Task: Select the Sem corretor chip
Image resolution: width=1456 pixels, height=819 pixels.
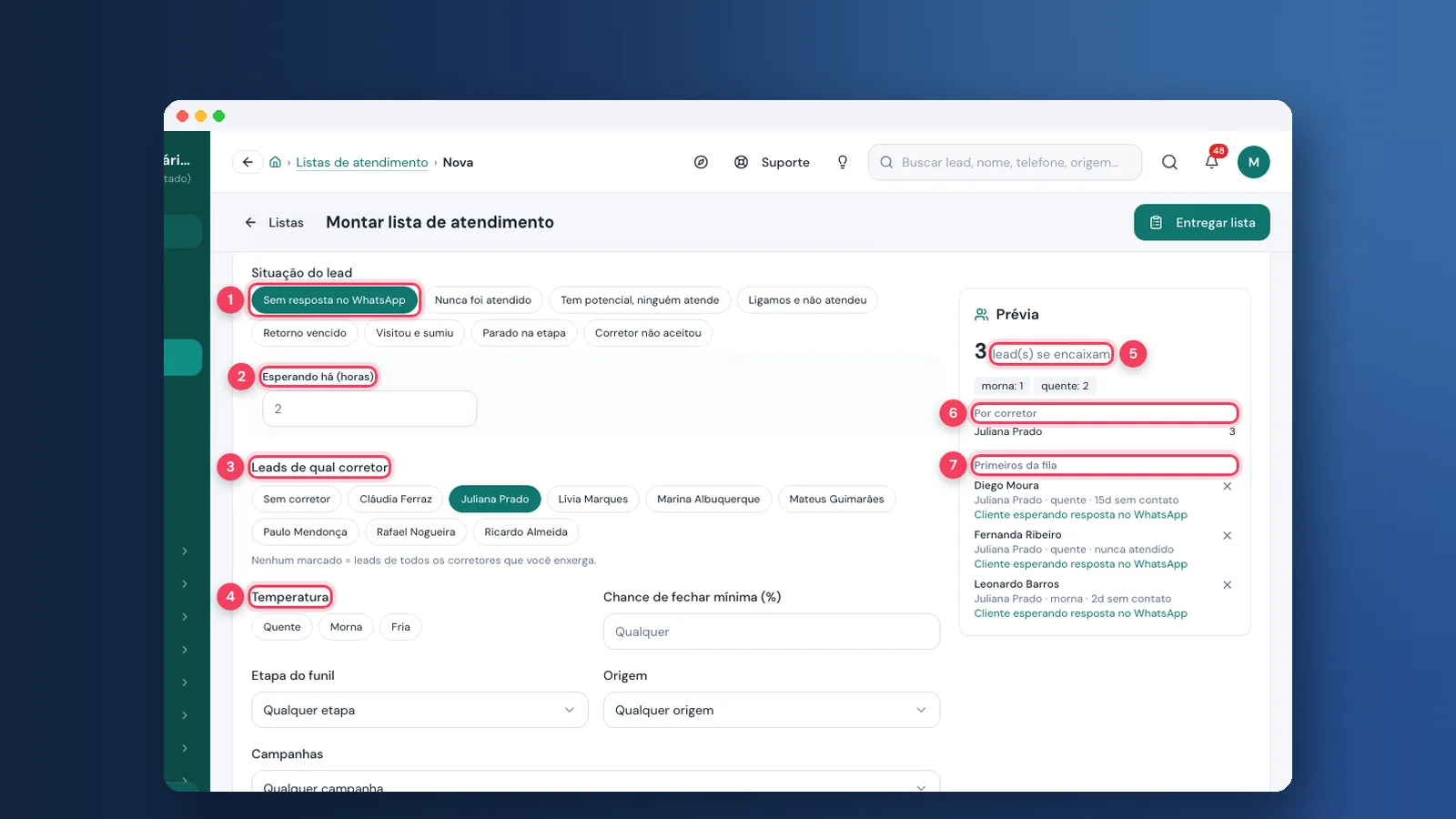Action: click(x=297, y=499)
